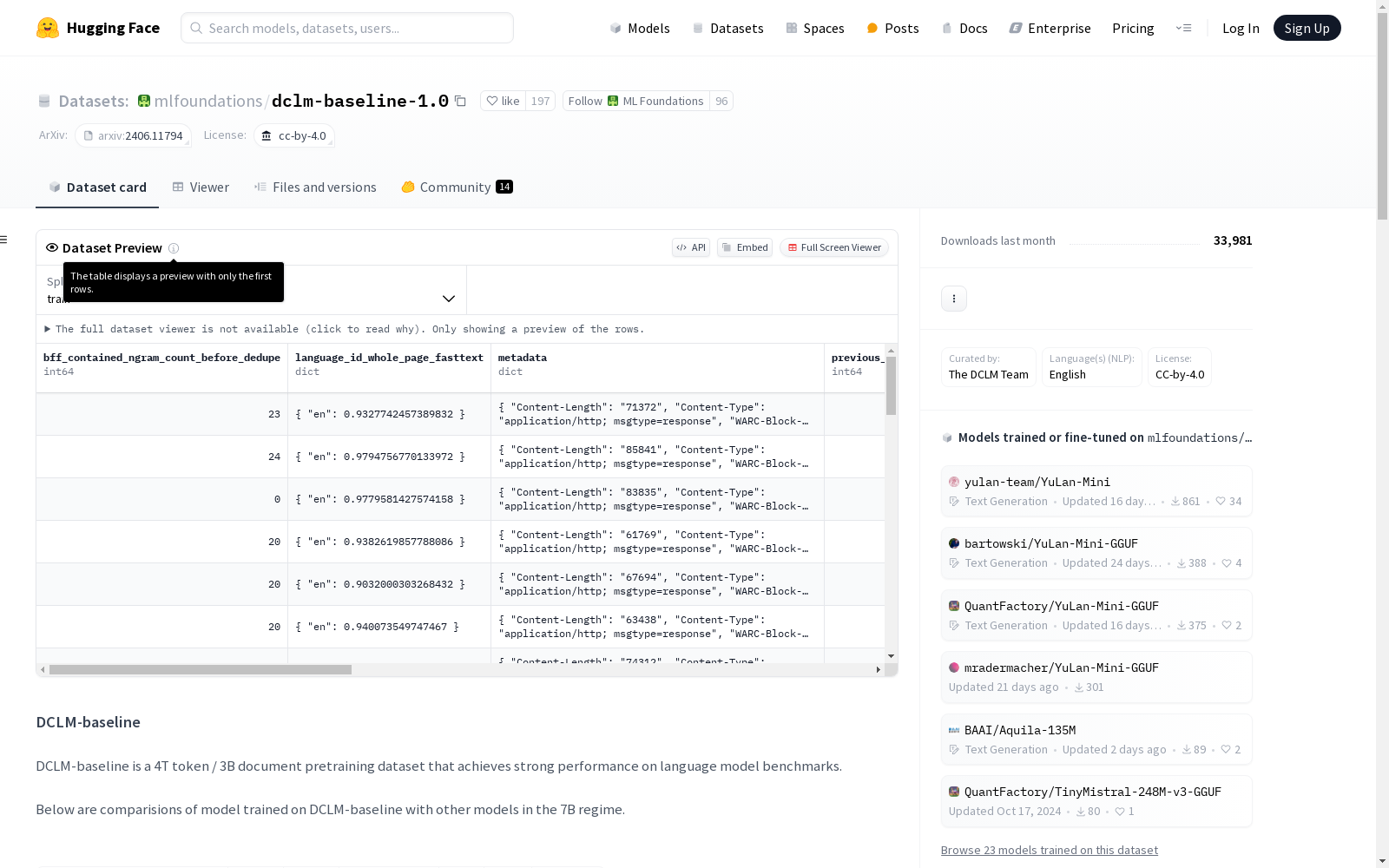The height and width of the screenshot is (868, 1389).
Task: Expand the viewer not available disclosure triangle
Action: [48, 329]
